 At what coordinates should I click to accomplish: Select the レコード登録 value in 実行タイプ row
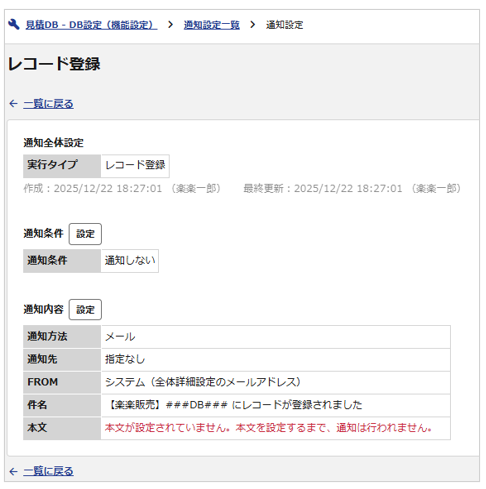(135, 166)
